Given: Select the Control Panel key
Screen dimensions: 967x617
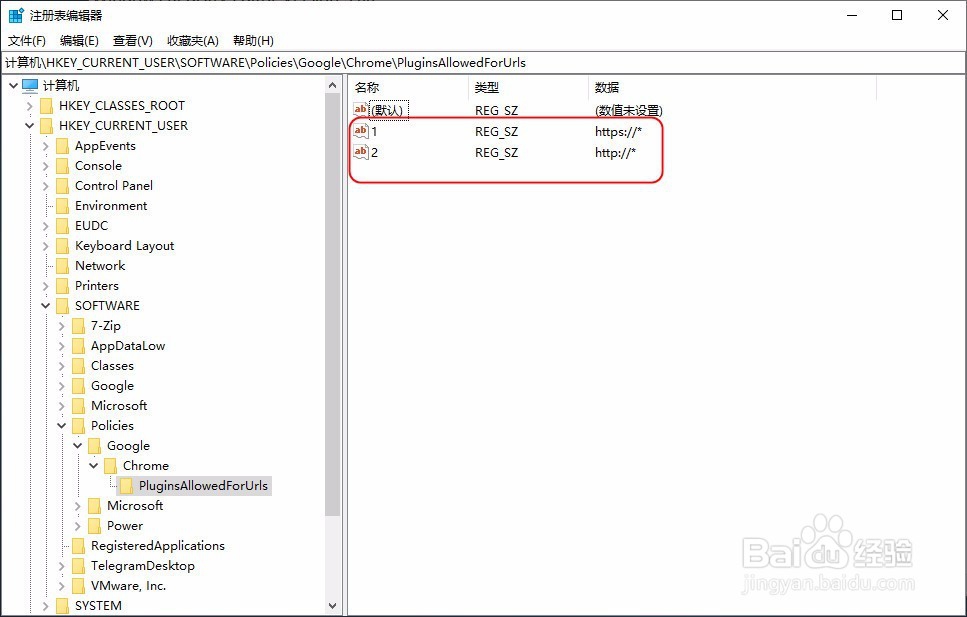Looking at the screenshot, I should [x=113, y=186].
